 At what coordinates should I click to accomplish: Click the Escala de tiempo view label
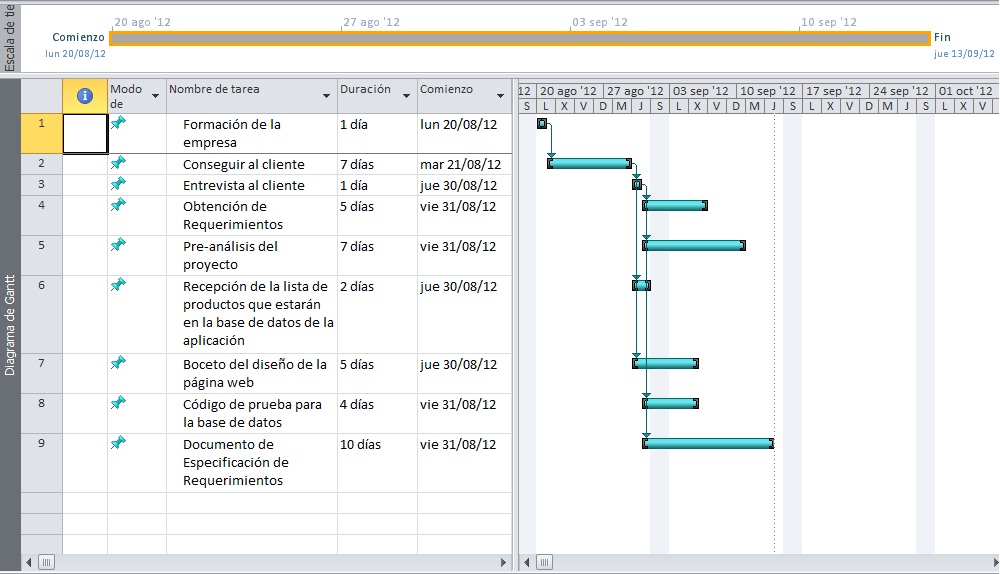pyautogui.click(x=10, y=37)
